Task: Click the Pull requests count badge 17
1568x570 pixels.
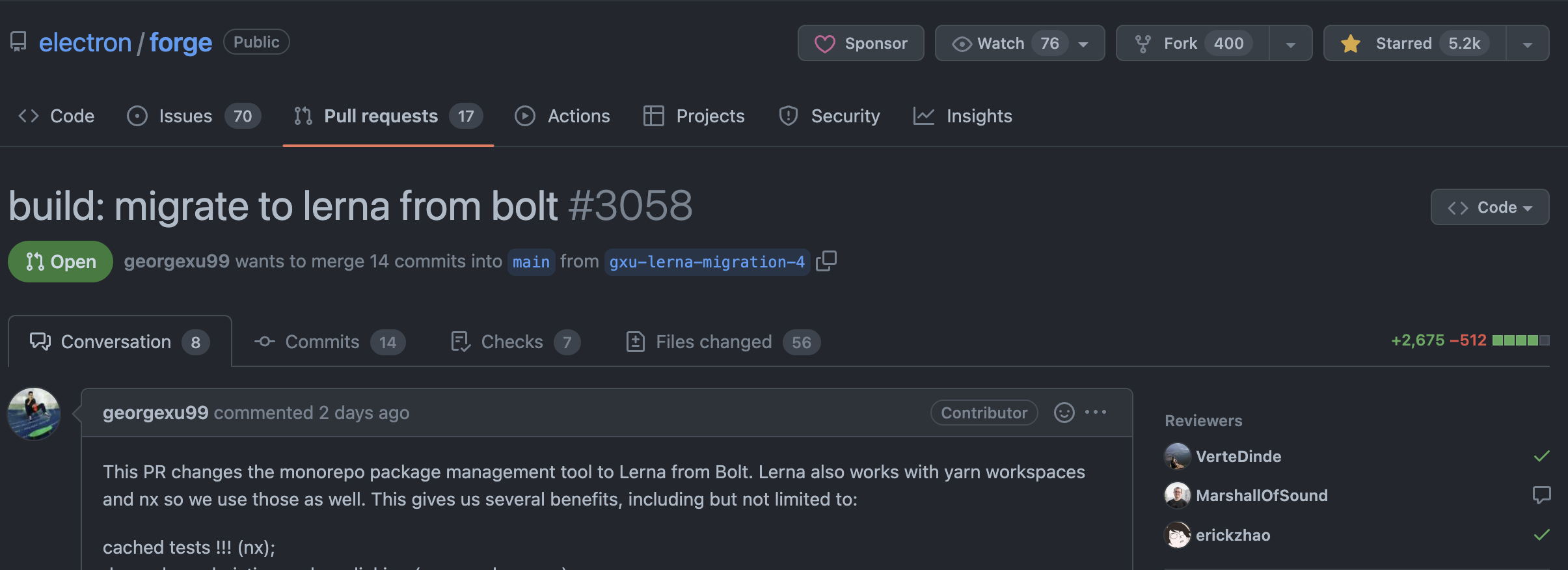Action: click(x=466, y=116)
